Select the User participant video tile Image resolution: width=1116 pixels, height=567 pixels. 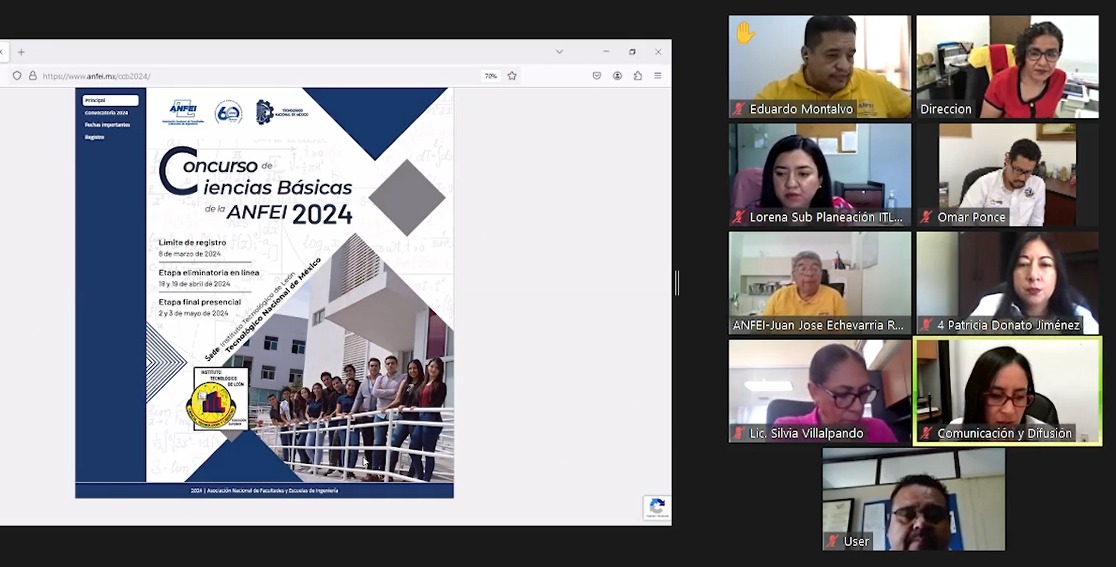point(914,499)
